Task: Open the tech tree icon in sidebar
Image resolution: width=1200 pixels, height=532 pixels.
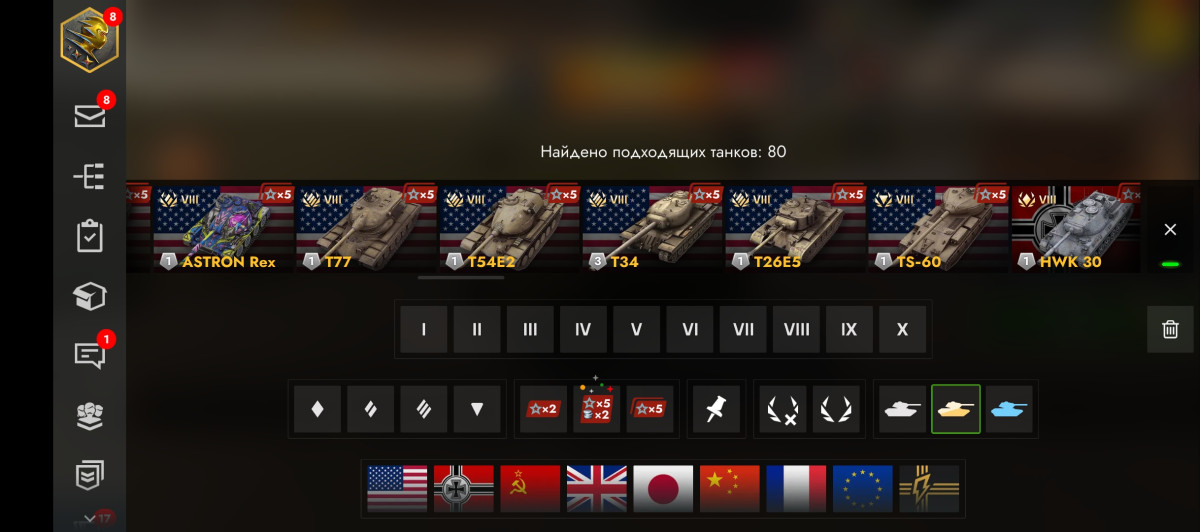Action: point(90,176)
